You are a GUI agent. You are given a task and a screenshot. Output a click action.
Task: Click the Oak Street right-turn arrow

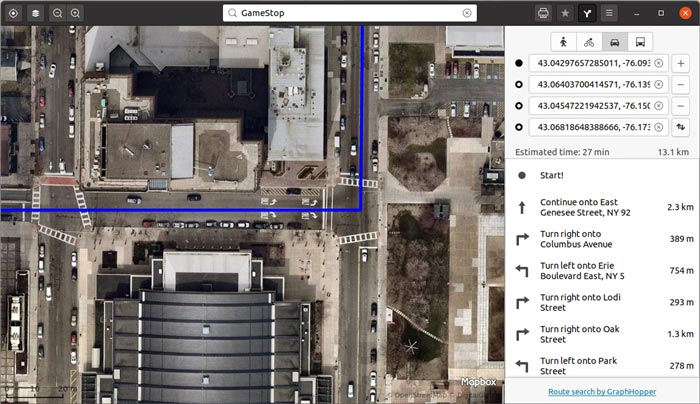pos(522,334)
